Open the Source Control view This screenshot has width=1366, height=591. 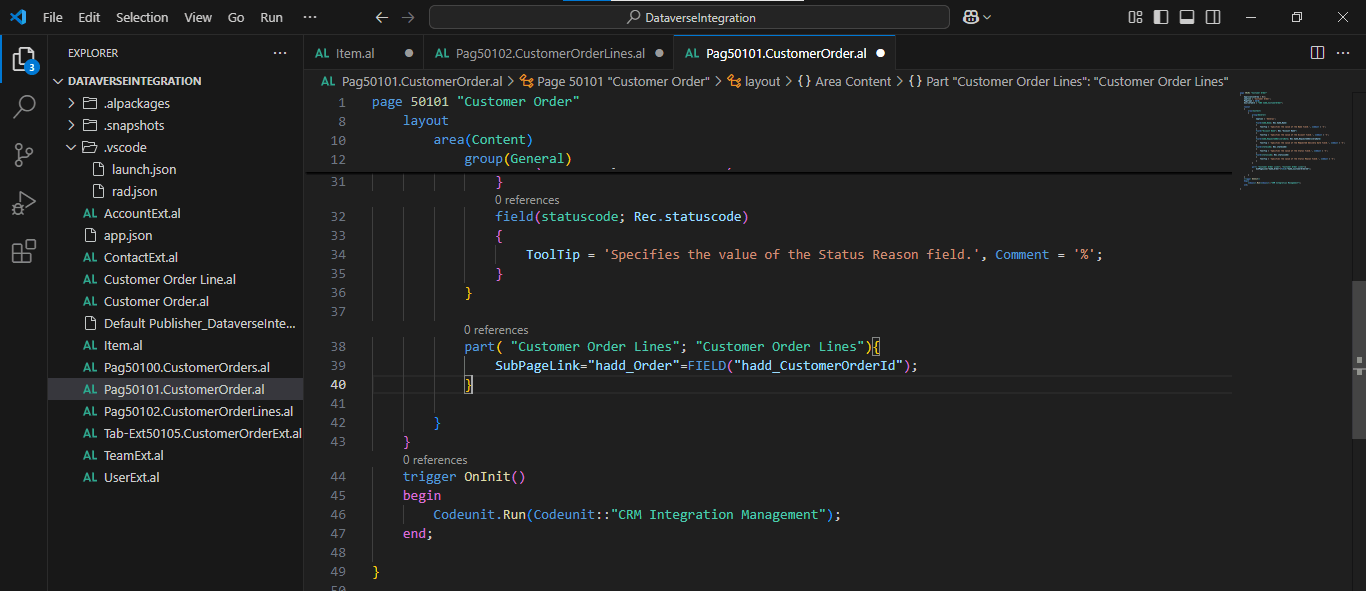[x=23, y=154]
